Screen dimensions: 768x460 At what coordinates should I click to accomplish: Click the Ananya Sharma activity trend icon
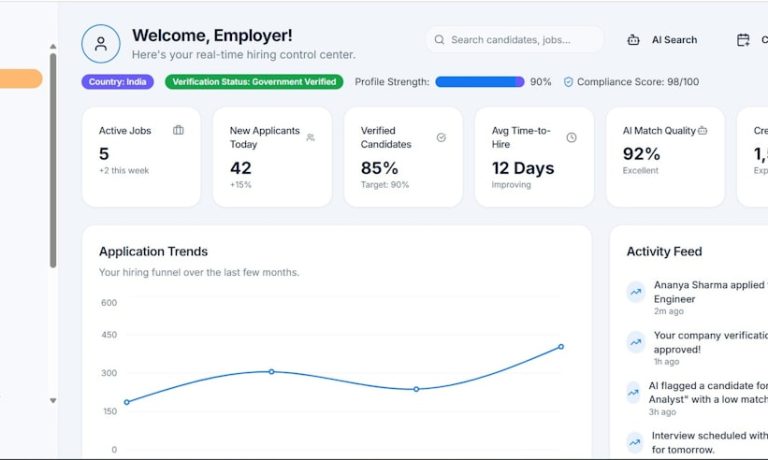(x=635, y=292)
